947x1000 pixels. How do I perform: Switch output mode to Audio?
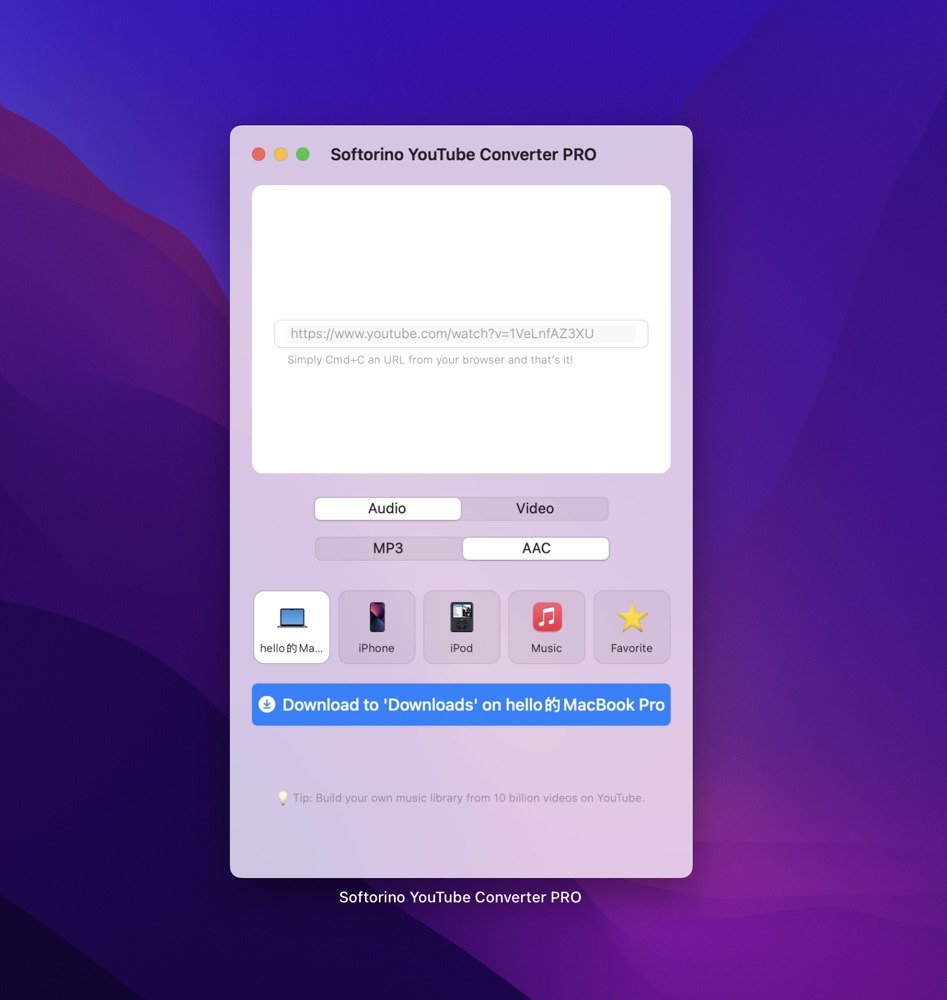pyautogui.click(x=387, y=508)
